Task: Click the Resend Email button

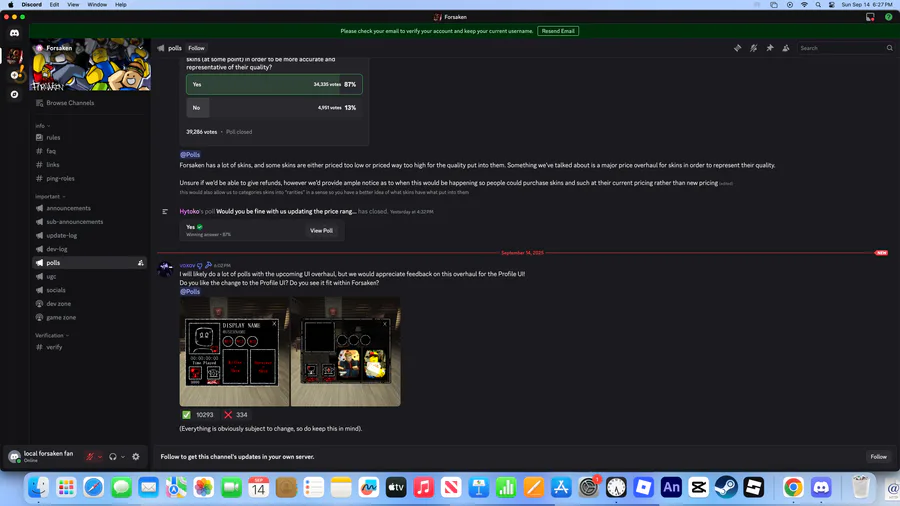Action: tap(558, 31)
